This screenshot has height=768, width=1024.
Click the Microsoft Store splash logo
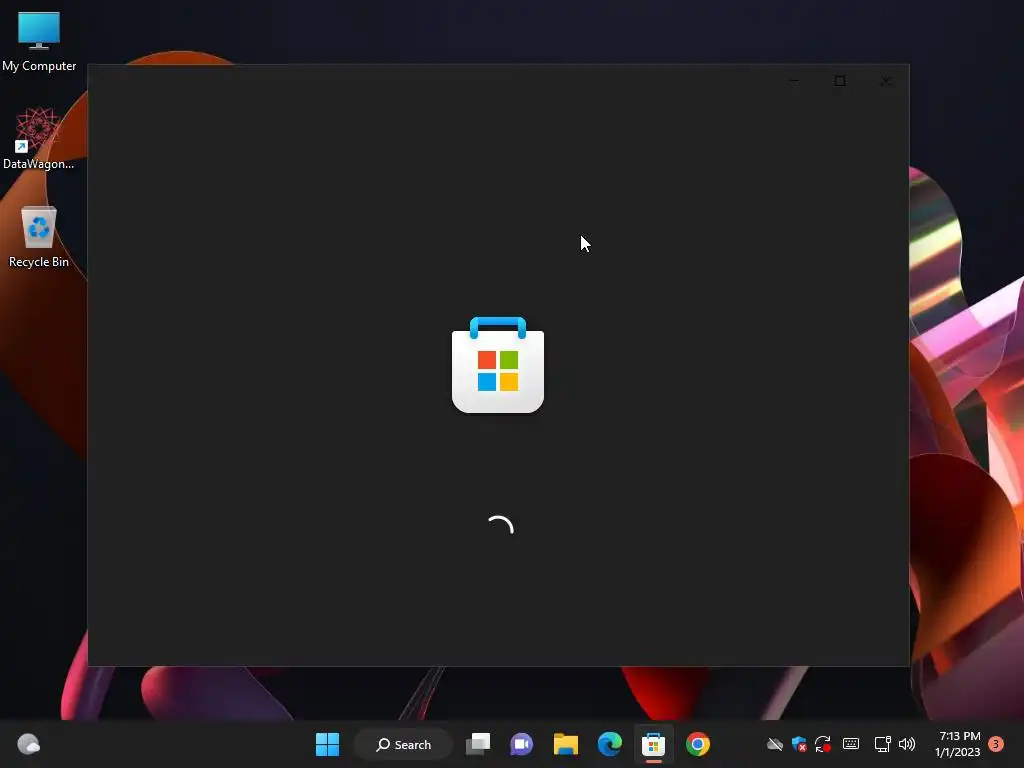(498, 365)
